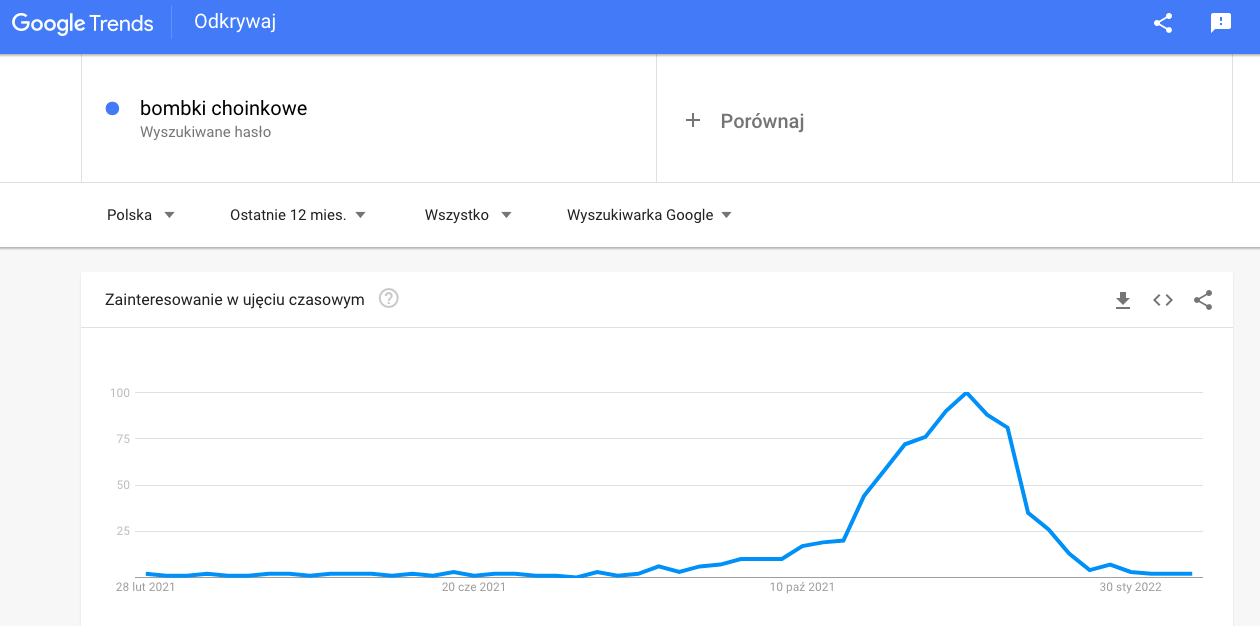The image size is (1260, 626).
Task: Open the send feedback icon
Action: coord(1221,23)
